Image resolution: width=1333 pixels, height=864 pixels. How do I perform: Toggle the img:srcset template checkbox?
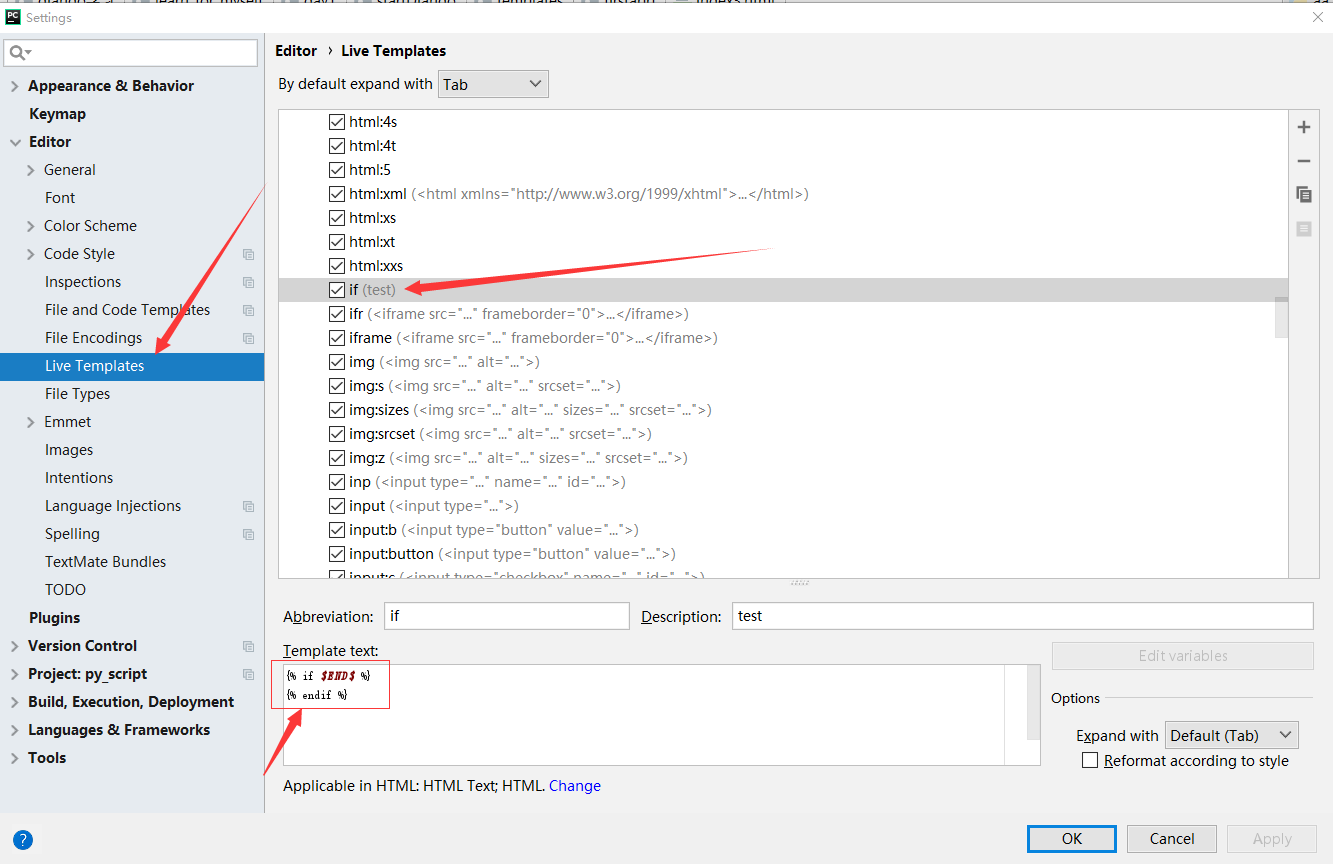pos(337,434)
